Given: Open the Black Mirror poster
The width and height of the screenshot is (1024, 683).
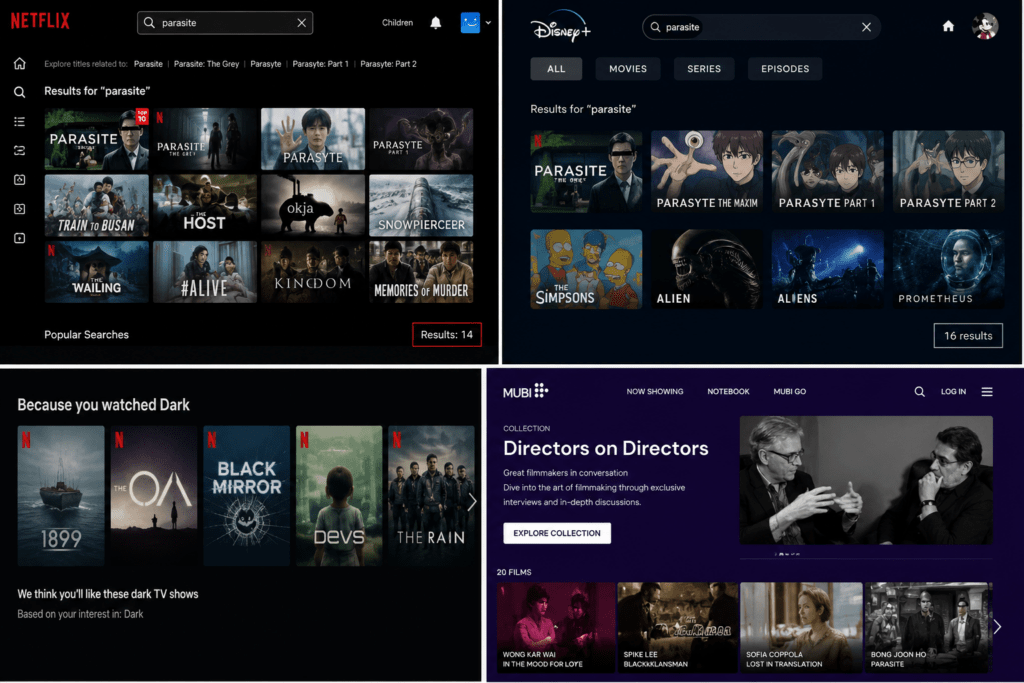Looking at the screenshot, I should (x=246, y=496).
